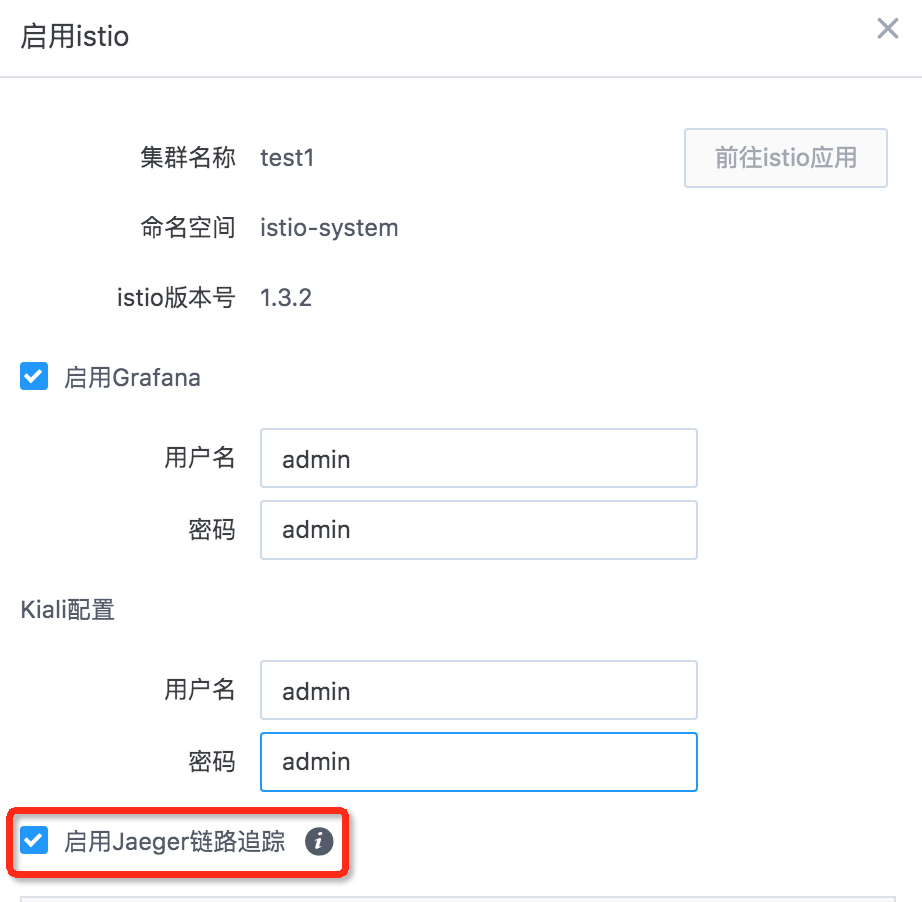Re-enable the Jaeger tracing checkbox
Viewport: 922px width, 902px height.
pos(33,841)
